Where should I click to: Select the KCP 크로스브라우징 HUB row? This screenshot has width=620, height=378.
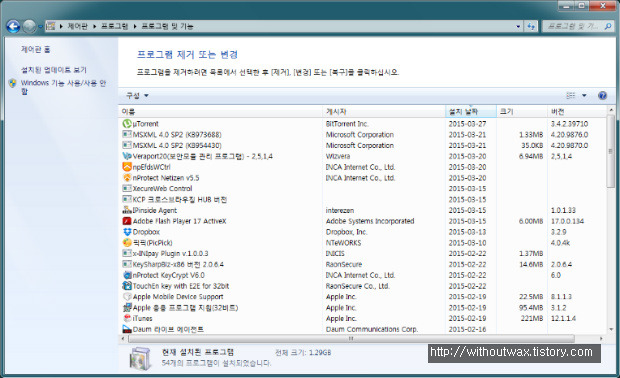[362, 200]
